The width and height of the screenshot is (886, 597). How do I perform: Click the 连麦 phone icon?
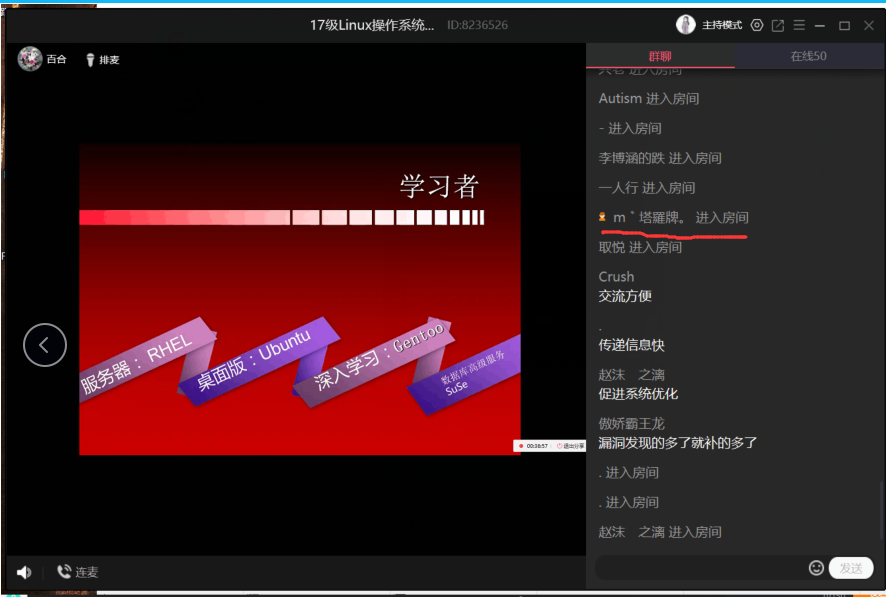click(63, 572)
